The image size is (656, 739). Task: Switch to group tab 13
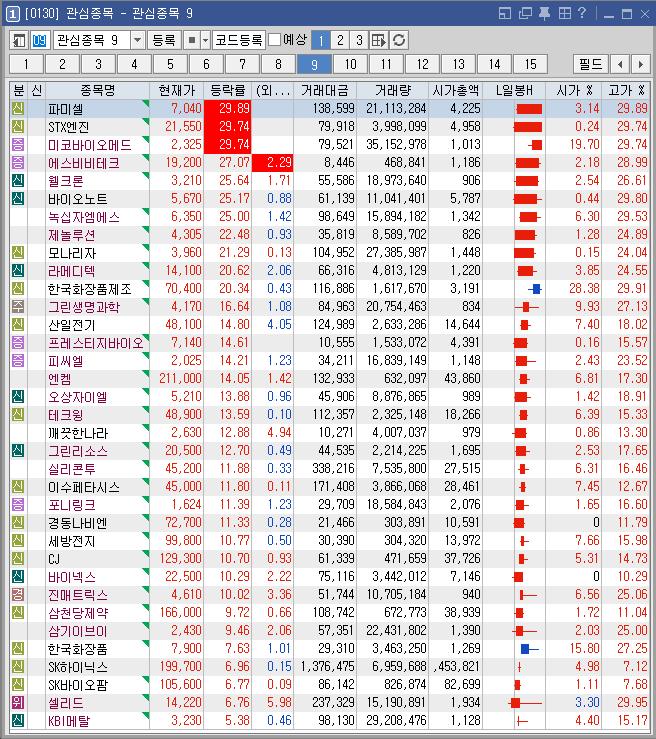(459, 64)
